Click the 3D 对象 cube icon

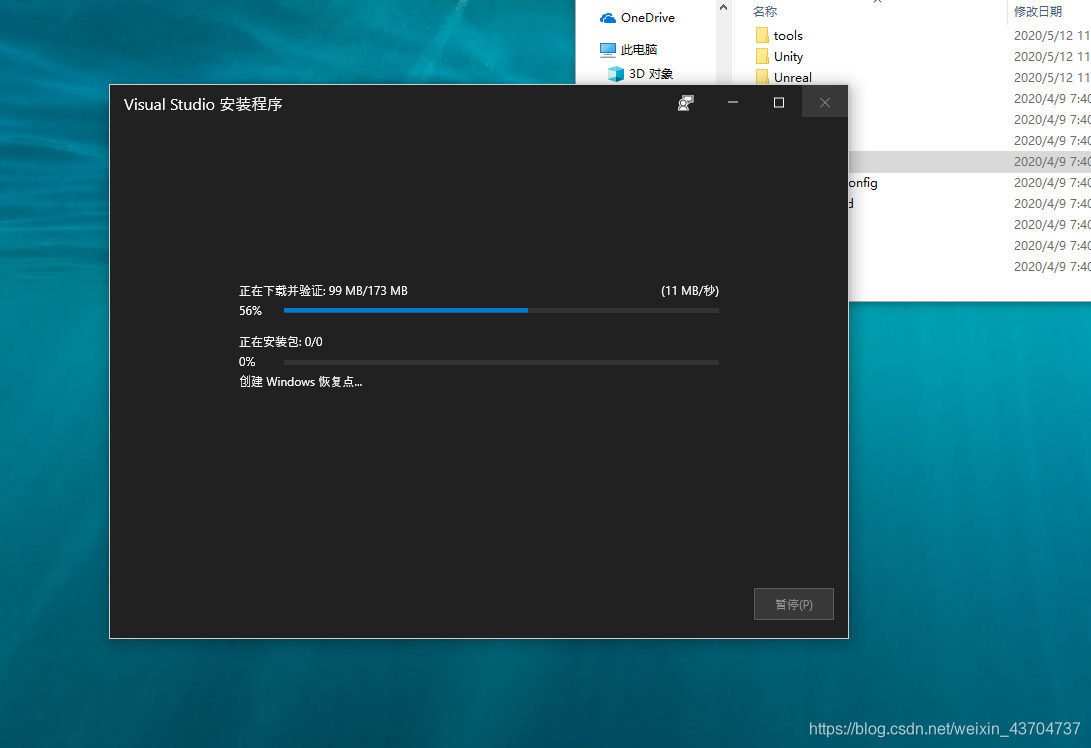click(x=616, y=74)
